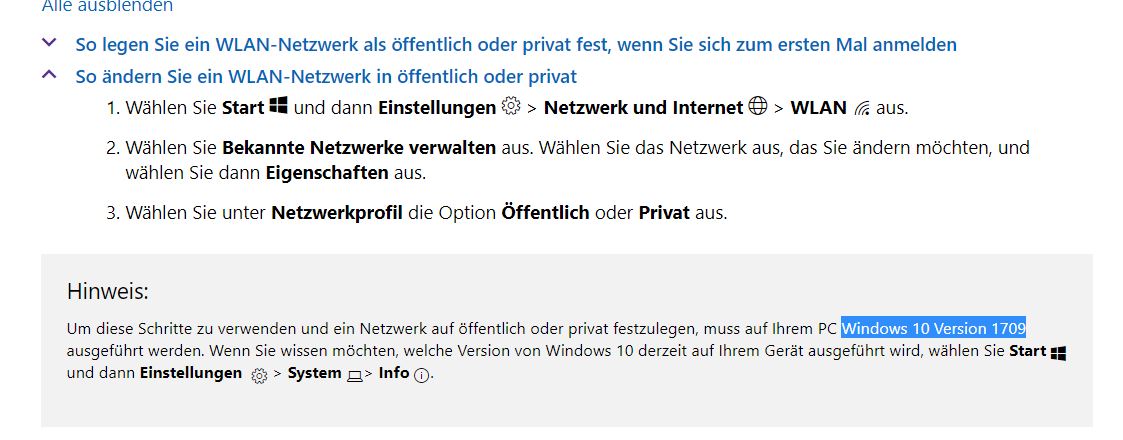Screen dimensions: 1123x440
Task: Click the bold 'Privat' option text
Action: (x=665, y=213)
